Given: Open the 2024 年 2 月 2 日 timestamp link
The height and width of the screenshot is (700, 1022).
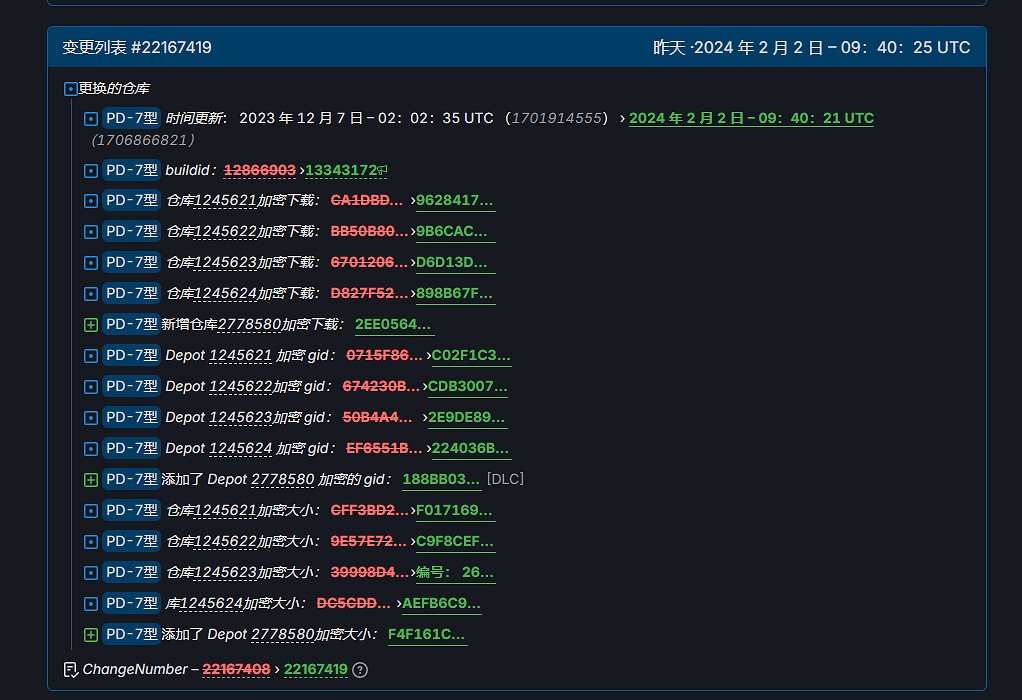Looking at the screenshot, I should point(751,117).
